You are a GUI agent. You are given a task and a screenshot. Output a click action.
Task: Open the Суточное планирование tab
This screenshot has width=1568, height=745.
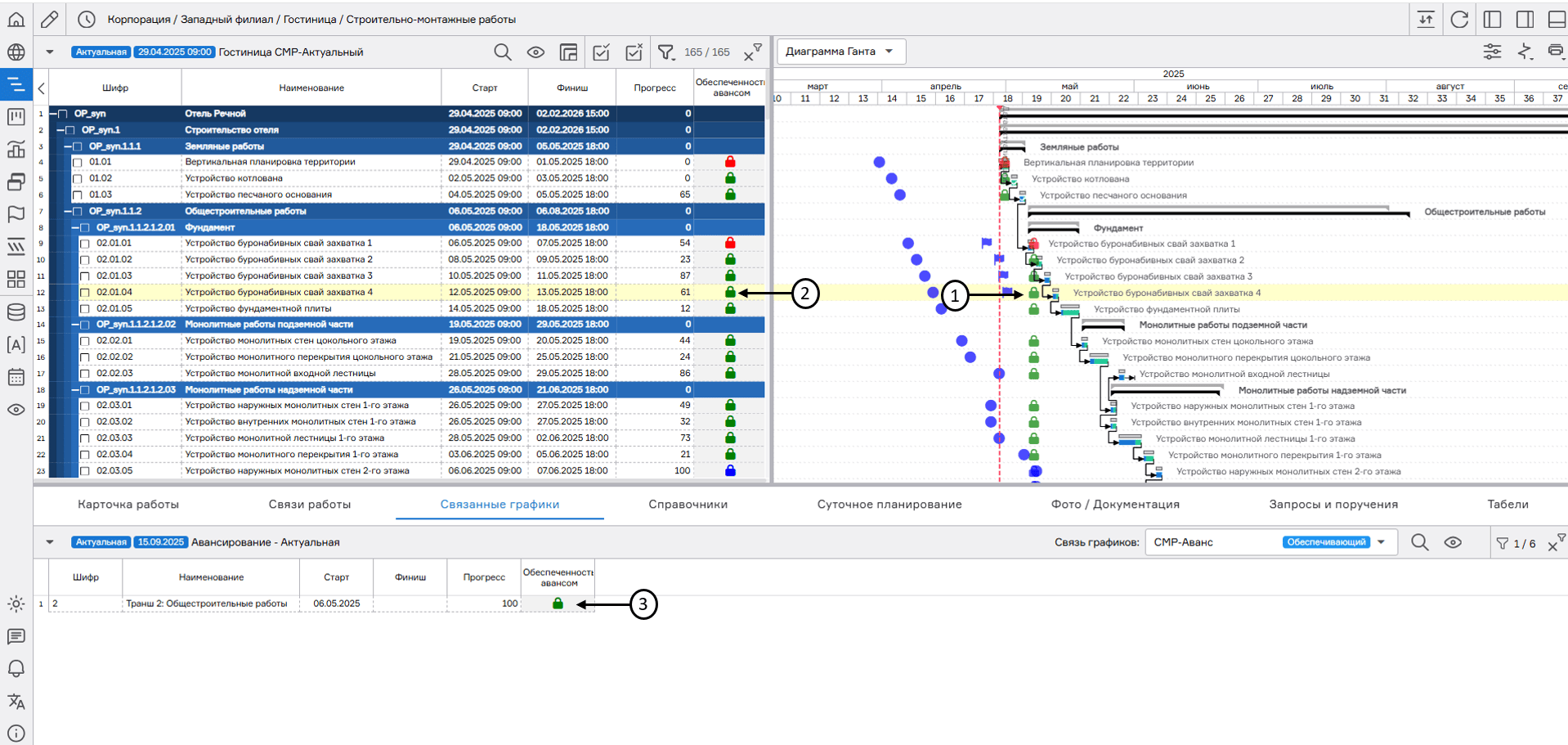[889, 505]
